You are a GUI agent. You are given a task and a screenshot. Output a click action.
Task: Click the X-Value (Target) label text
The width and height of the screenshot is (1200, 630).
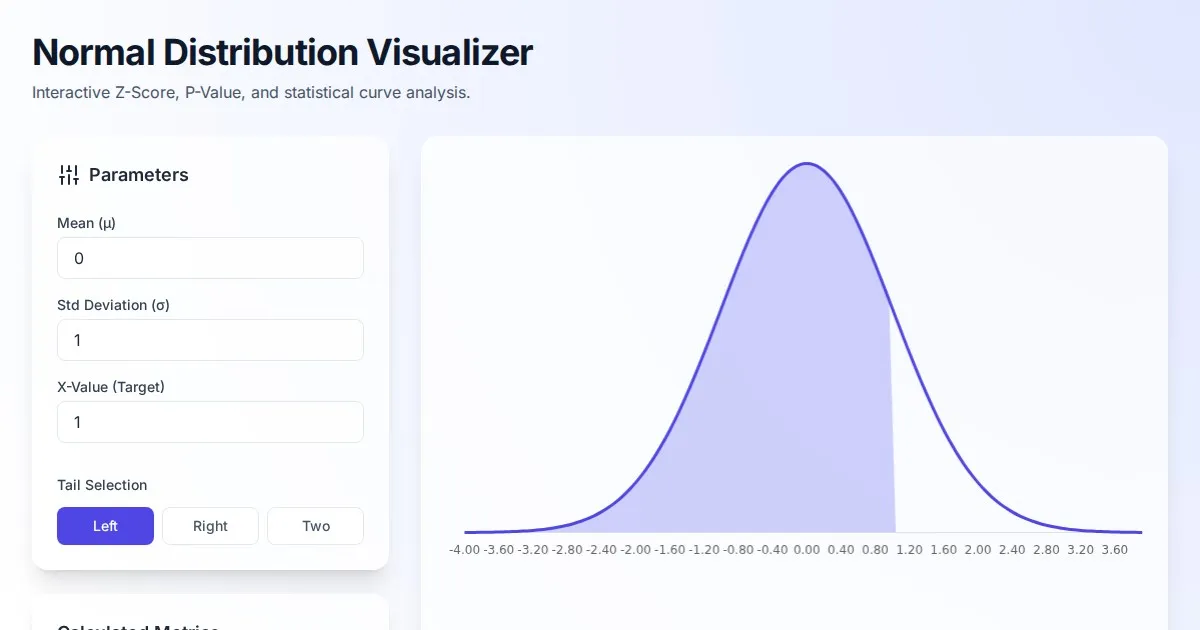click(x=111, y=387)
